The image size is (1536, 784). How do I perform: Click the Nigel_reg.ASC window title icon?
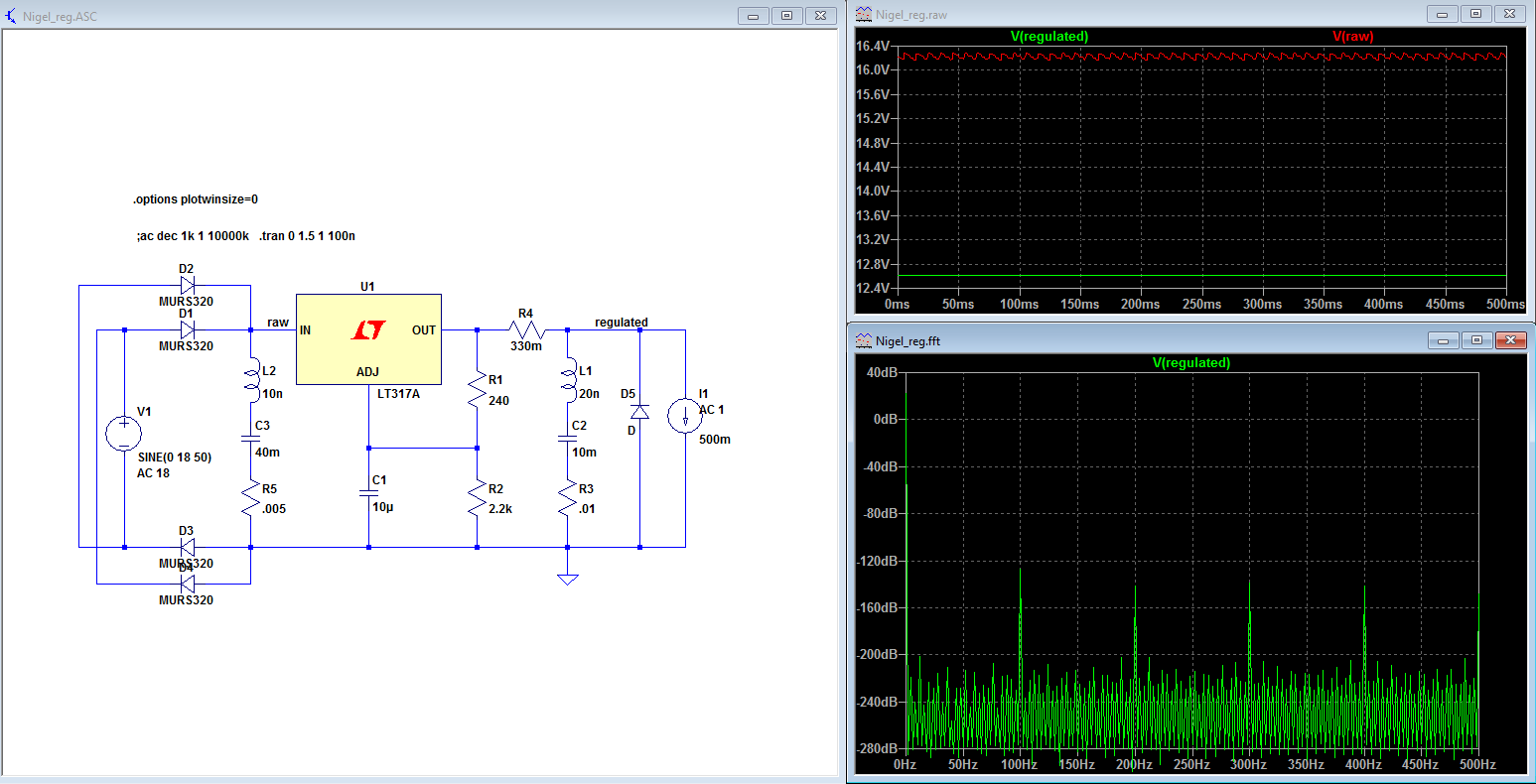click(x=12, y=16)
